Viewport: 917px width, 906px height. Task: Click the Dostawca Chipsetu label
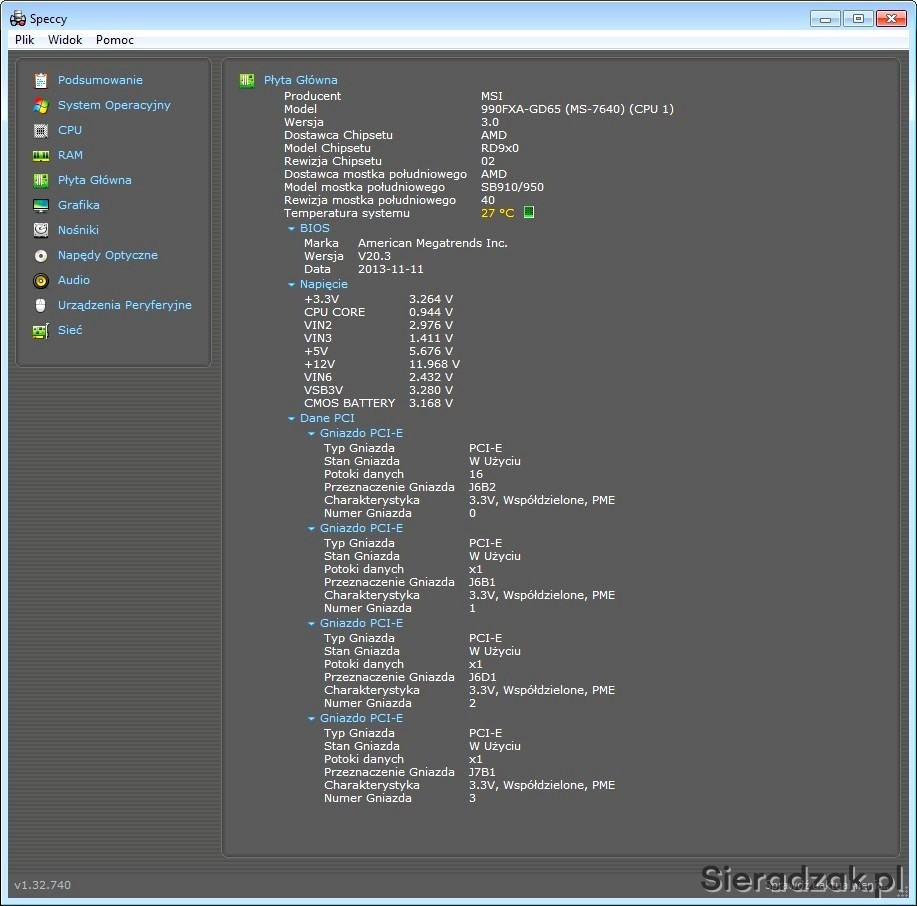(339, 135)
